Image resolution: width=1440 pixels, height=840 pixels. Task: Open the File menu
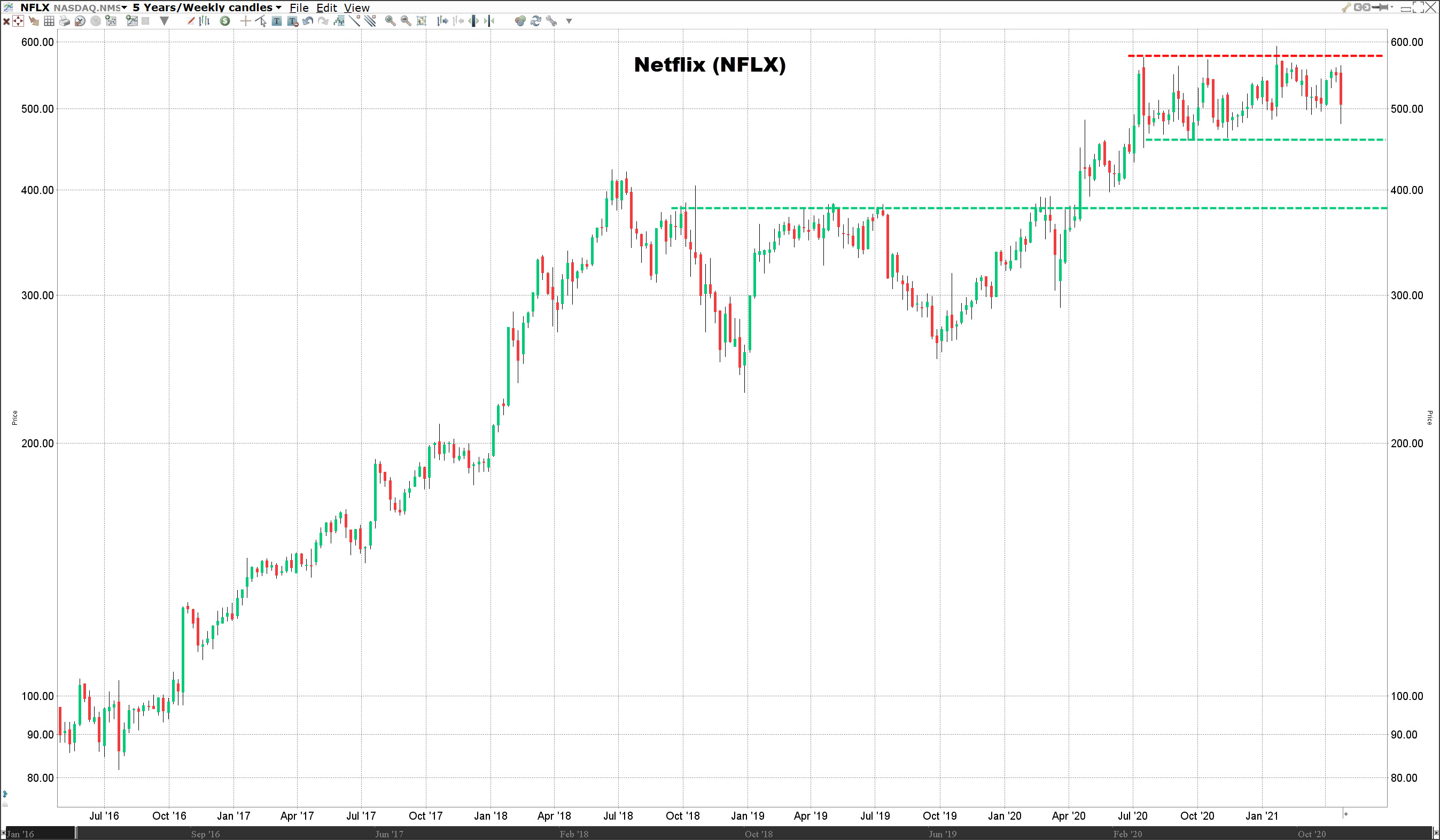pyautogui.click(x=299, y=7)
